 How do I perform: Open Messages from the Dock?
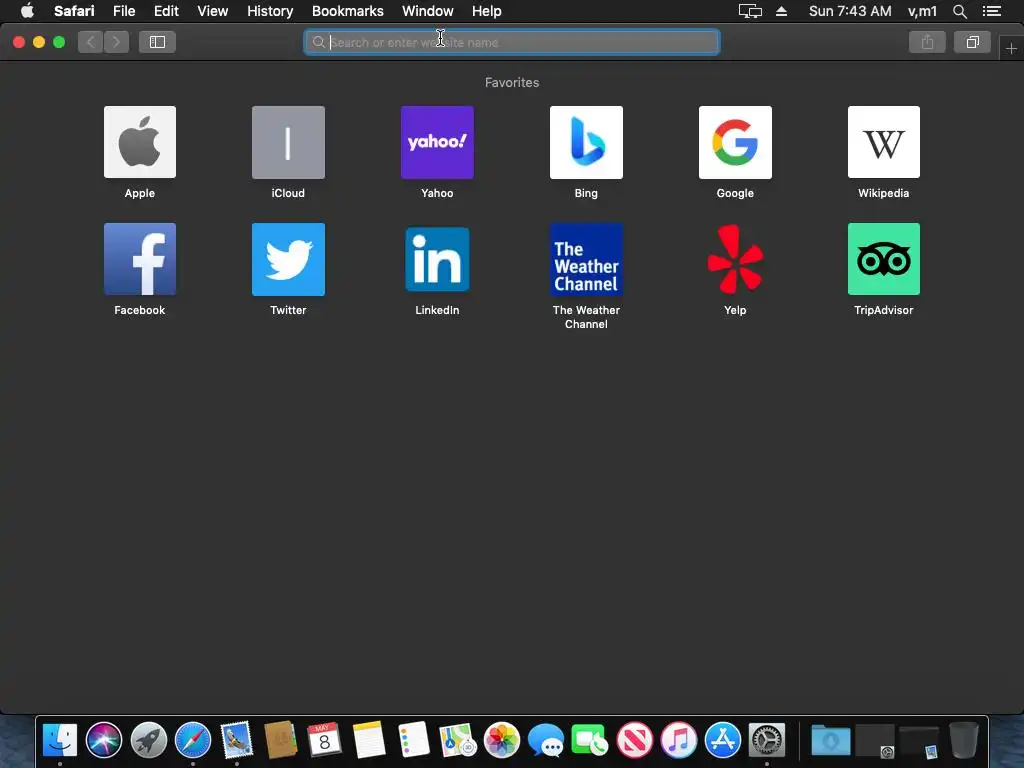(546, 740)
